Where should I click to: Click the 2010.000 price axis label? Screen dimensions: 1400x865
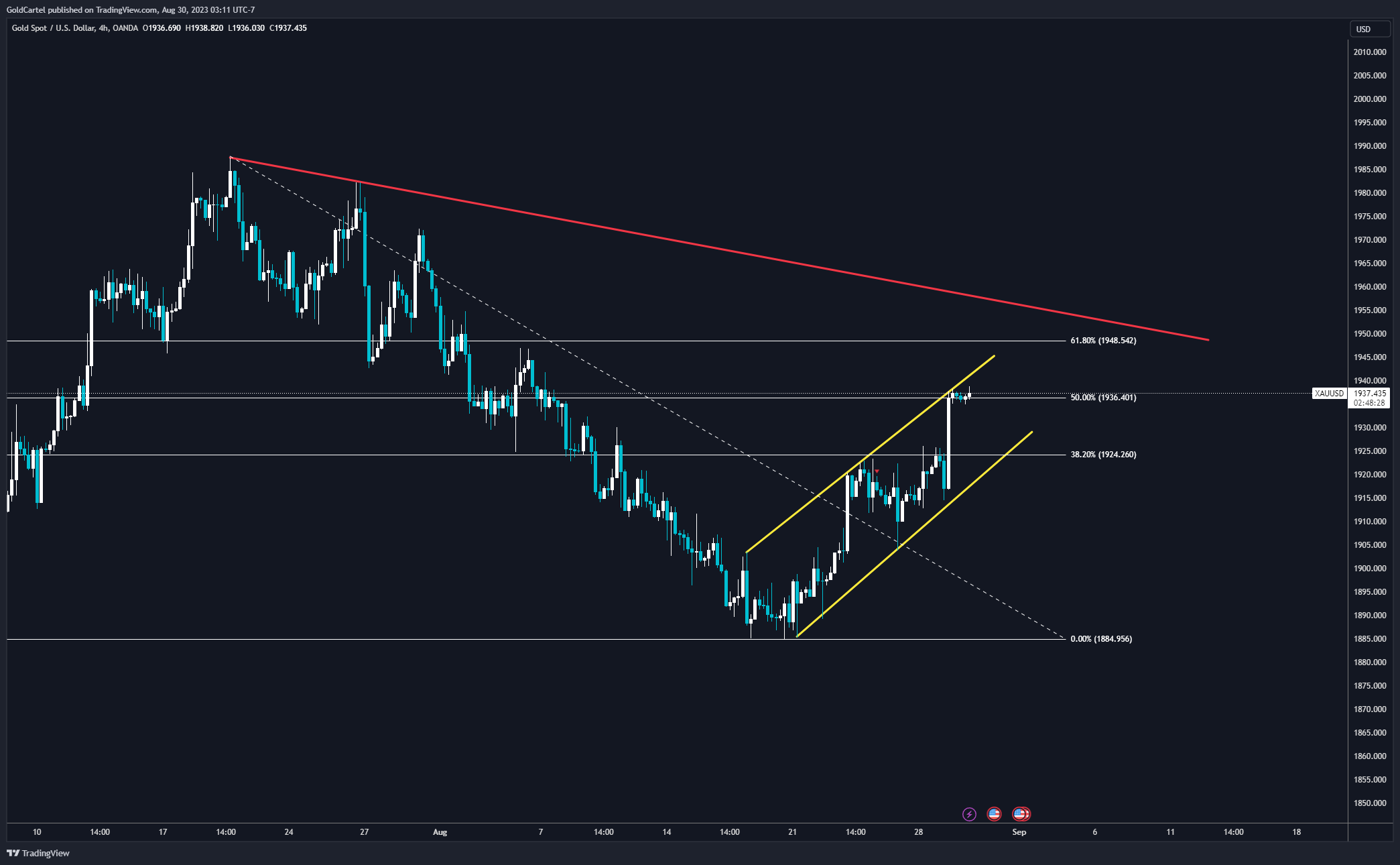pyautogui.click(x=1370, y=52)
